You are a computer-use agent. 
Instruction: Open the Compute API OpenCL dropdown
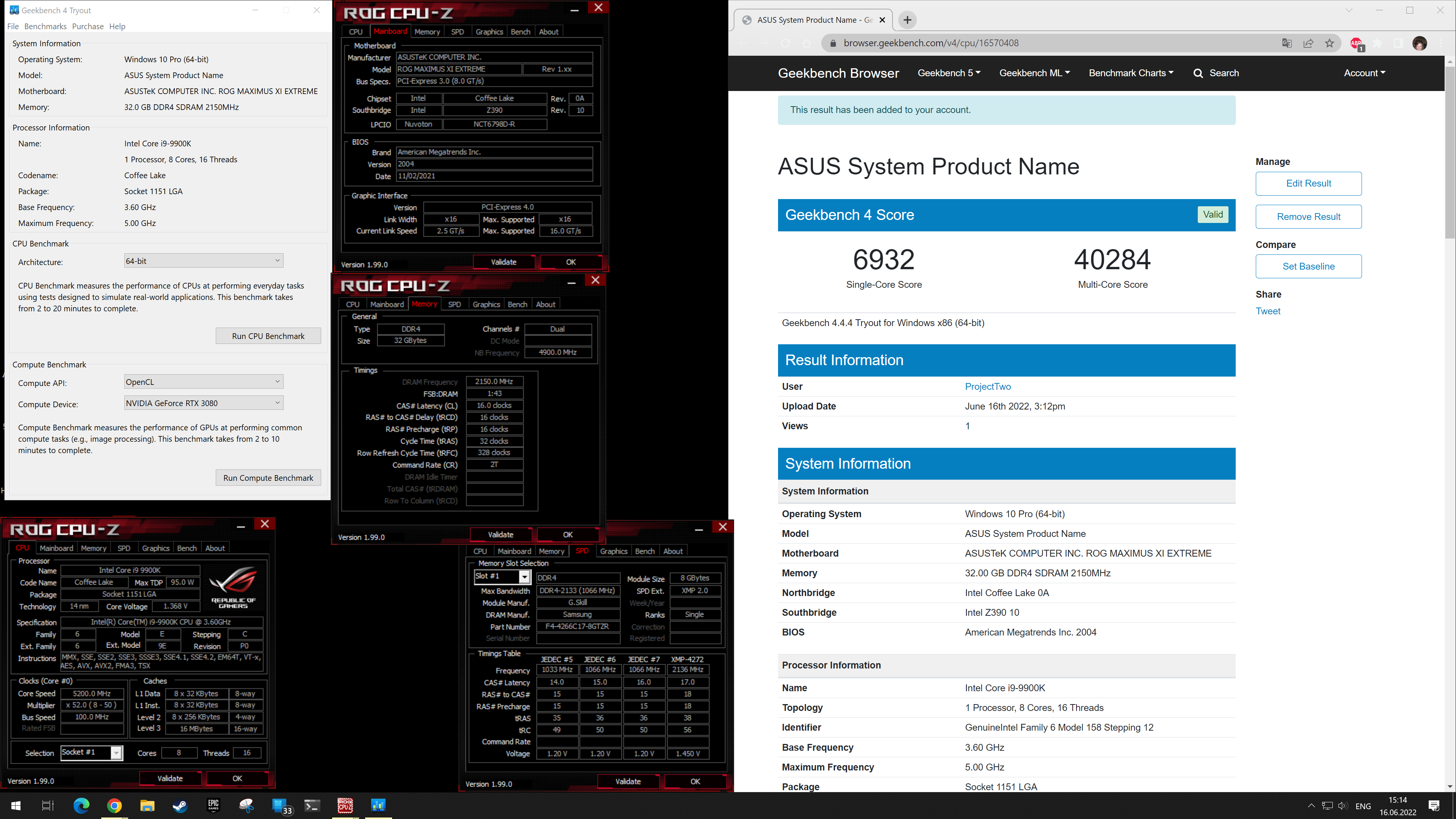click(204, 381)
